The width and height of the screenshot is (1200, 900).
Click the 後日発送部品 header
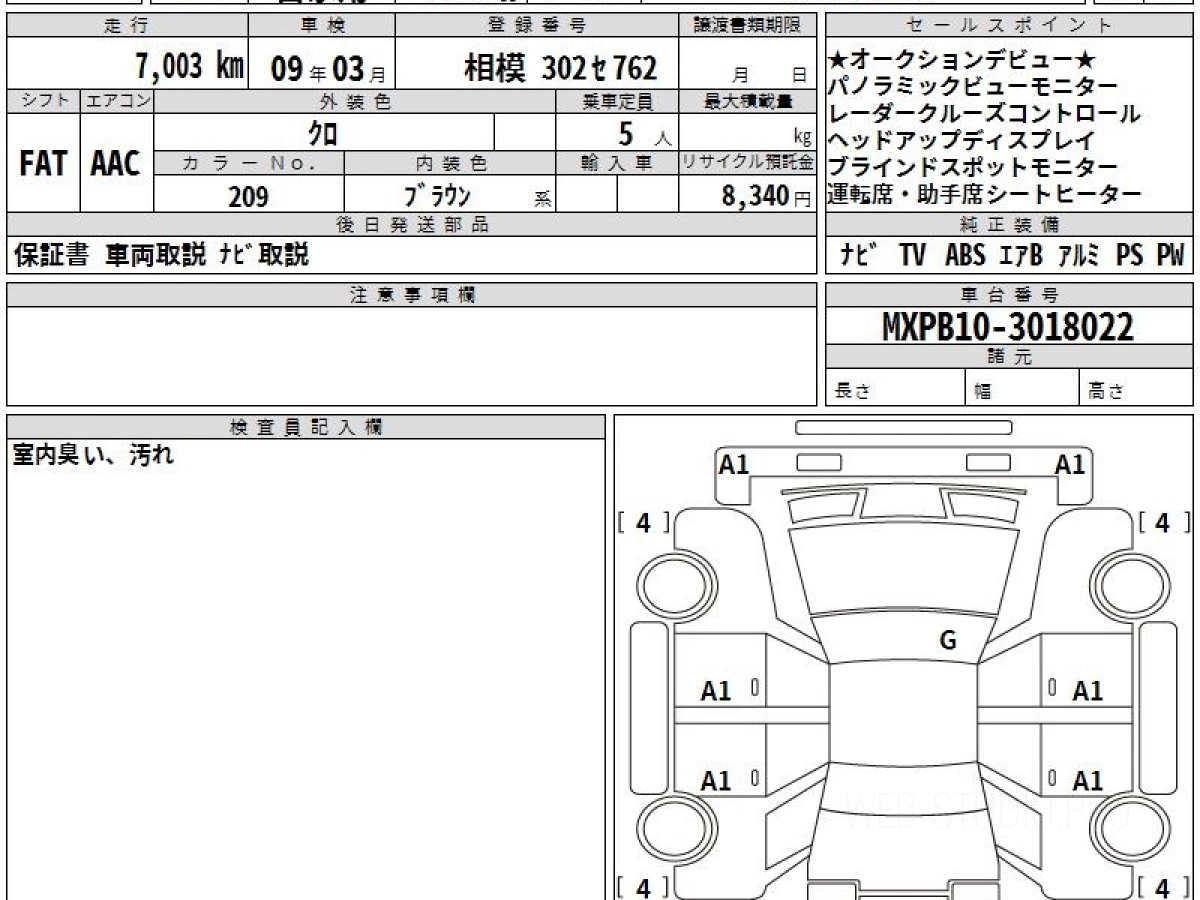click(411, 225)
